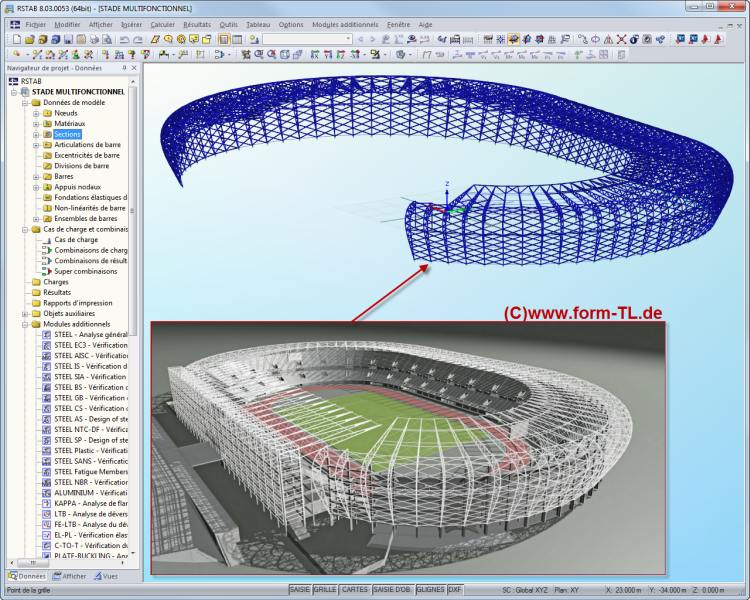Open the Aide menu
The image size is (750, 600).
[425, 24]
